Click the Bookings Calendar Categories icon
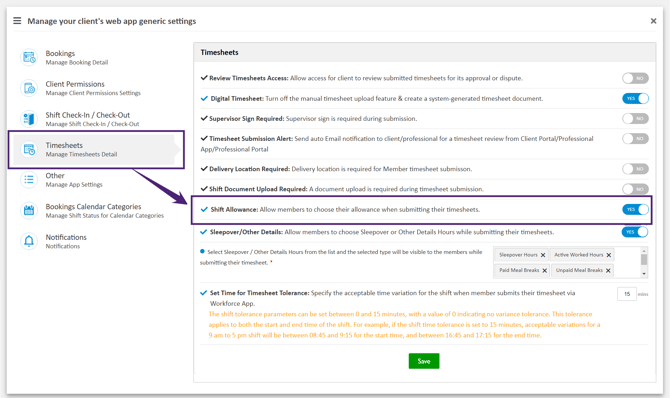Viewport: 670px width, 398px height. point(29,210)
